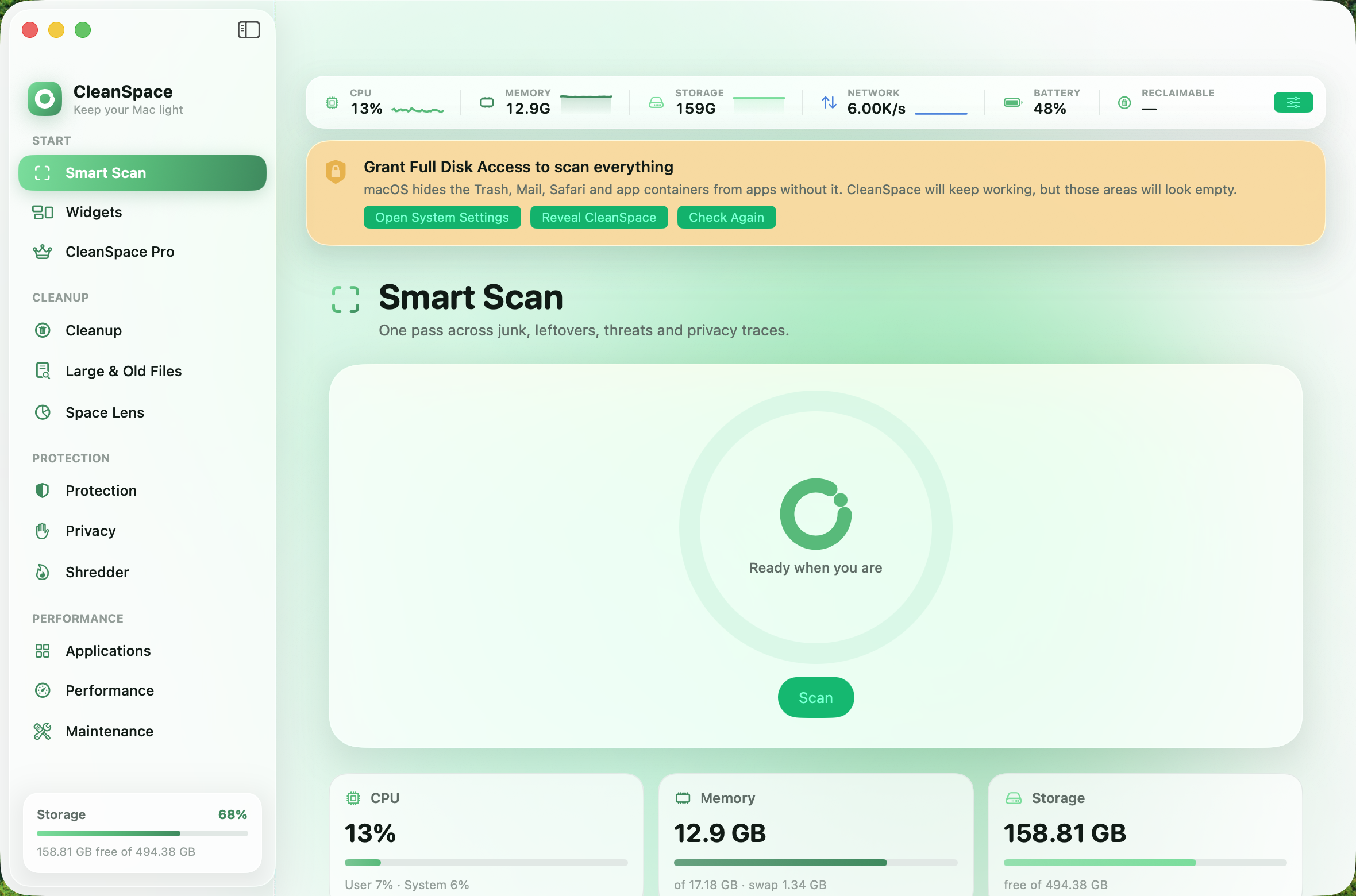Click the CPU sparkline graph

[418, 109]
